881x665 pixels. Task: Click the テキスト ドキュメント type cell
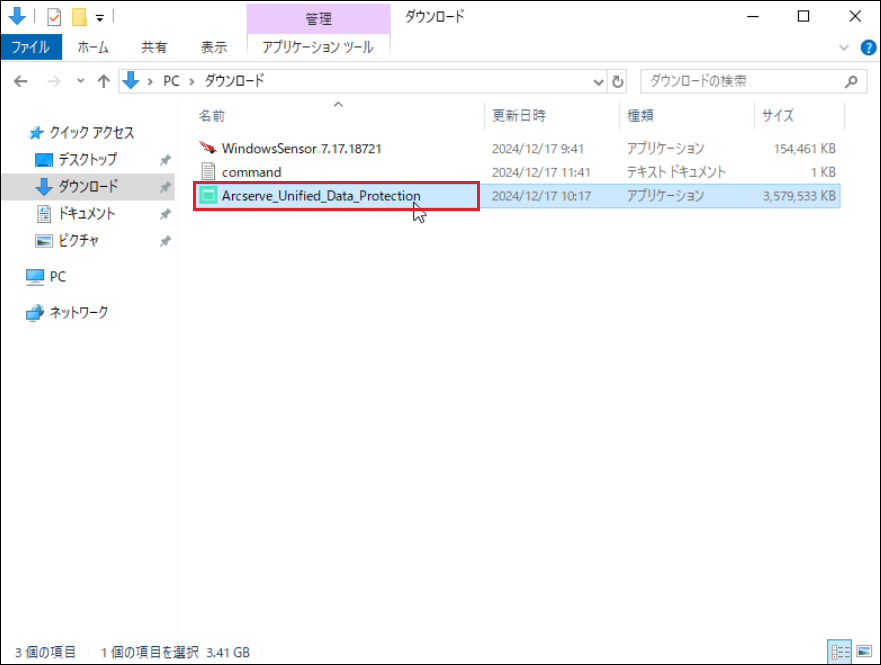tap(676, 172)
